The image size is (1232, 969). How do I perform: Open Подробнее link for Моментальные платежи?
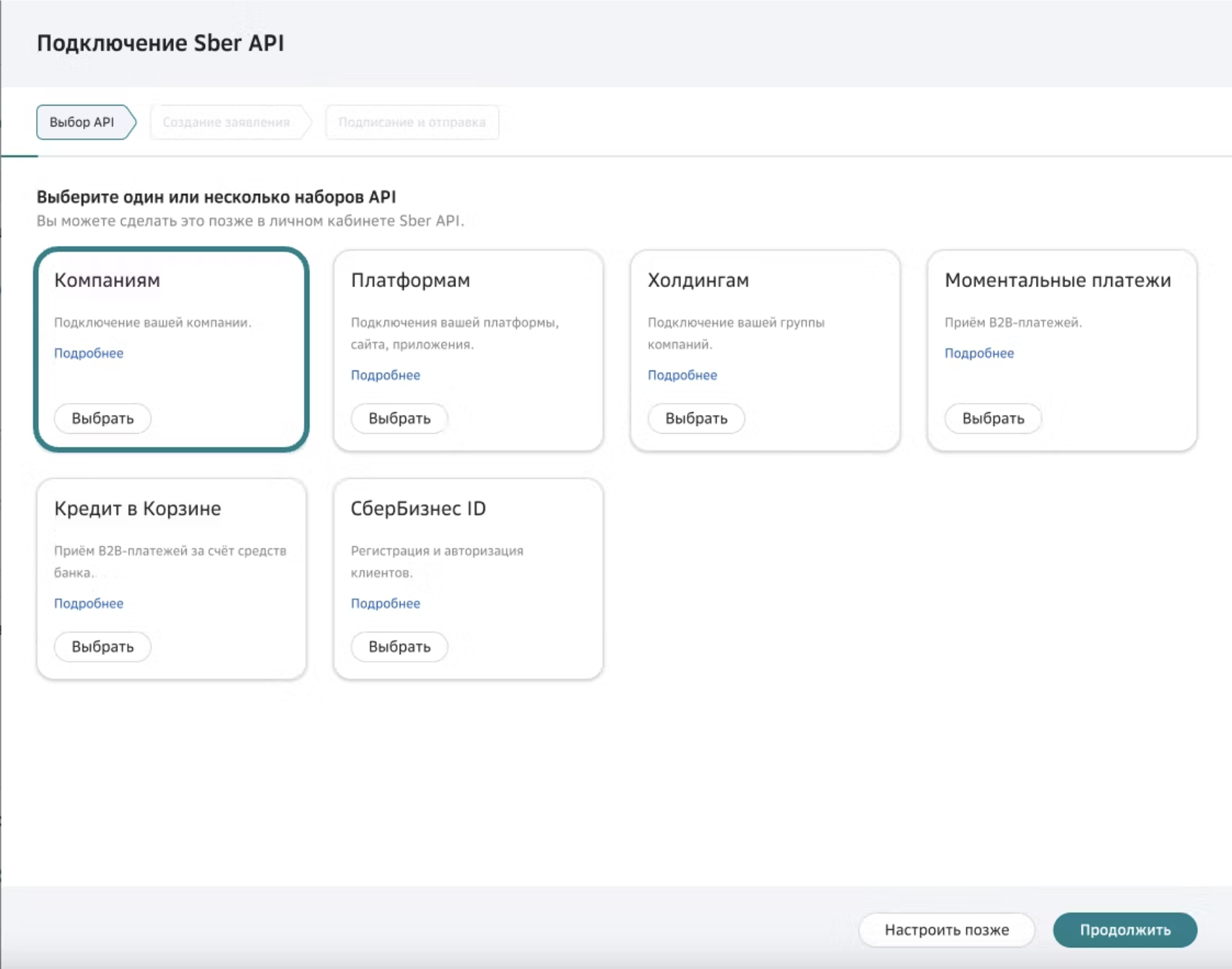point(980,353)
